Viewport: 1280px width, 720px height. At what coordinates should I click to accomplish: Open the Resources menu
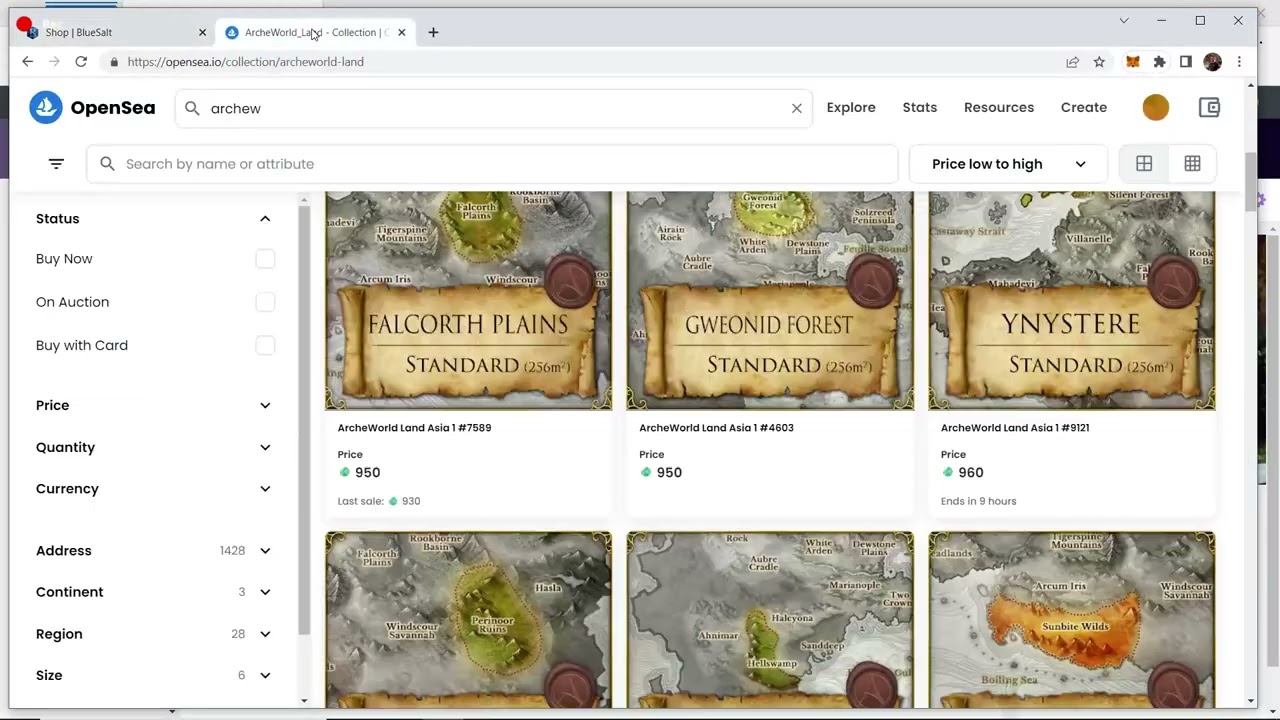click(999, 107)
